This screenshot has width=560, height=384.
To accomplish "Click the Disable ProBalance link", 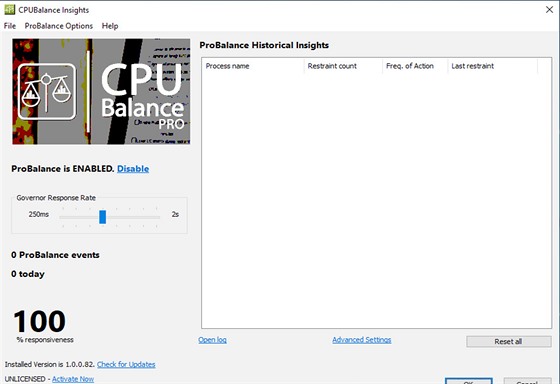I will coord(133,169).
